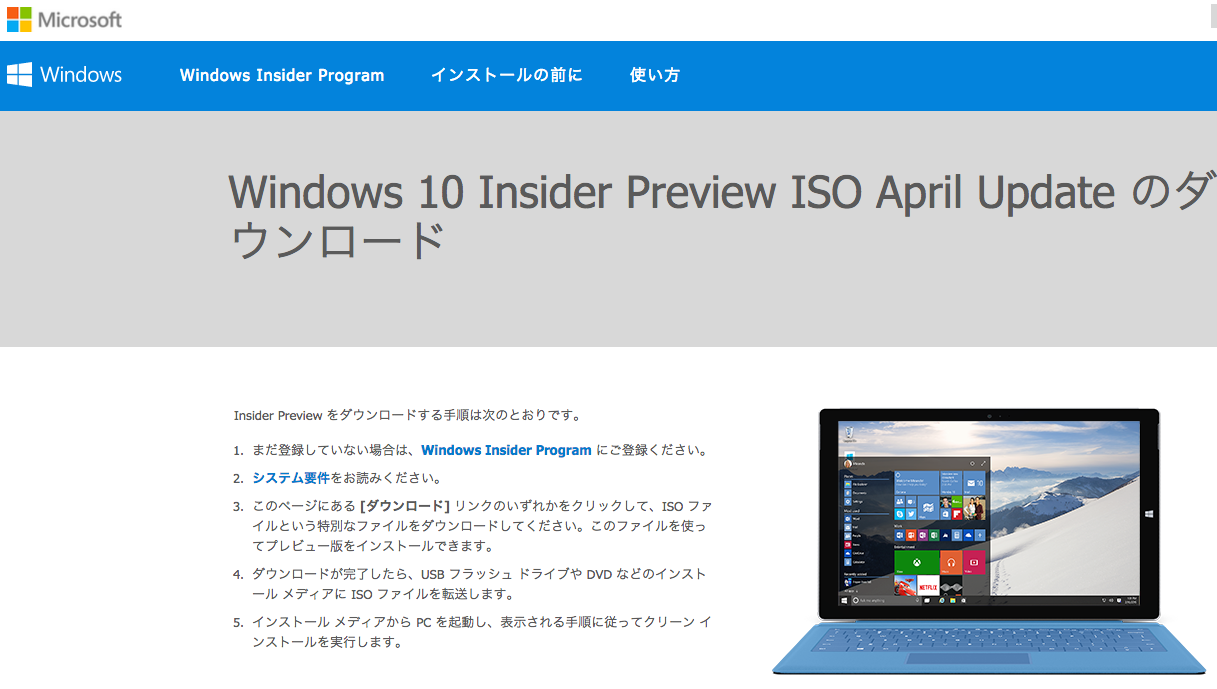The image size is (1217, 689).
Task: Click the Microsoft logo in the header
Action: tap(64, 19)
